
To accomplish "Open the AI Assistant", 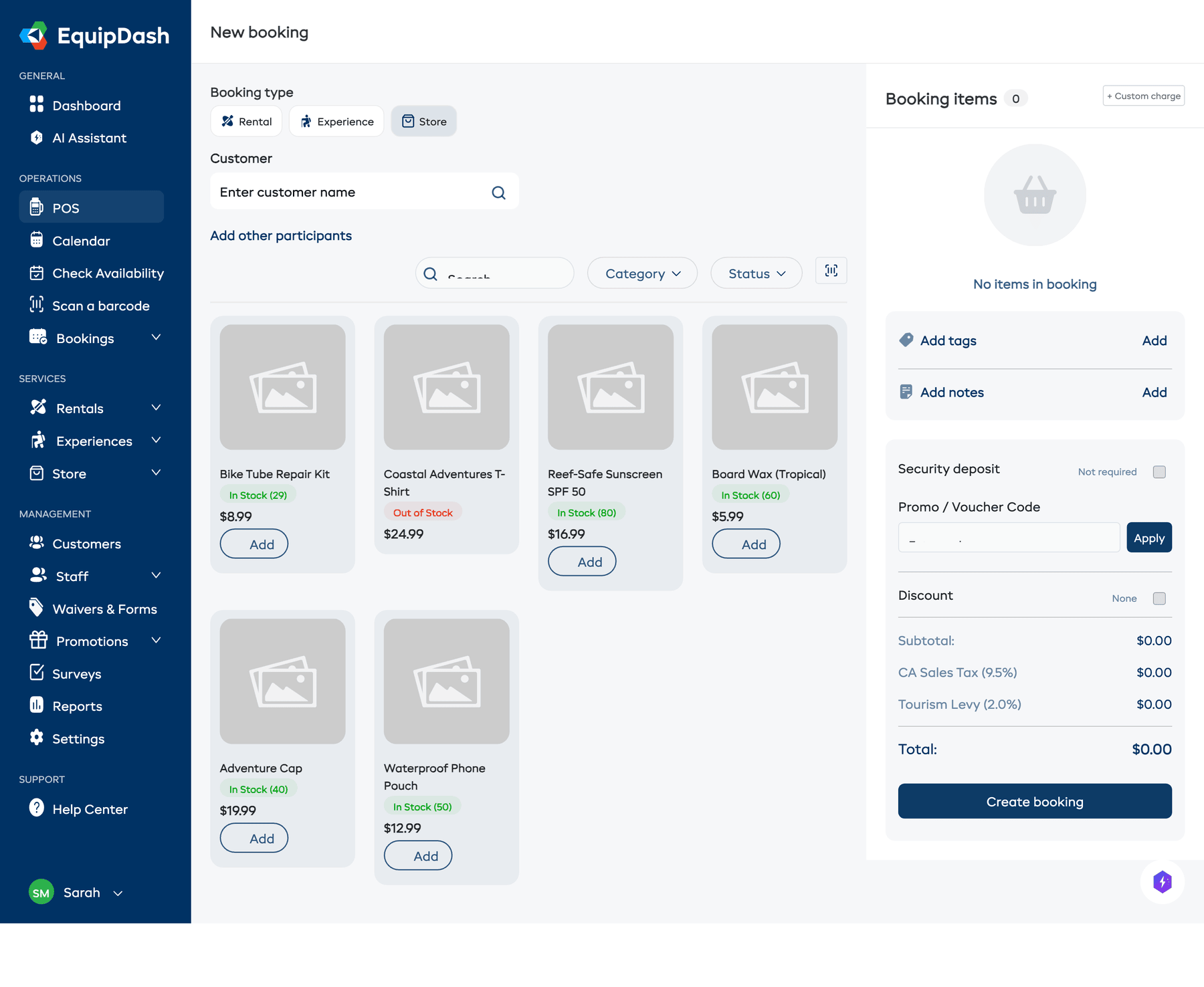I will [x=90, y=138].
